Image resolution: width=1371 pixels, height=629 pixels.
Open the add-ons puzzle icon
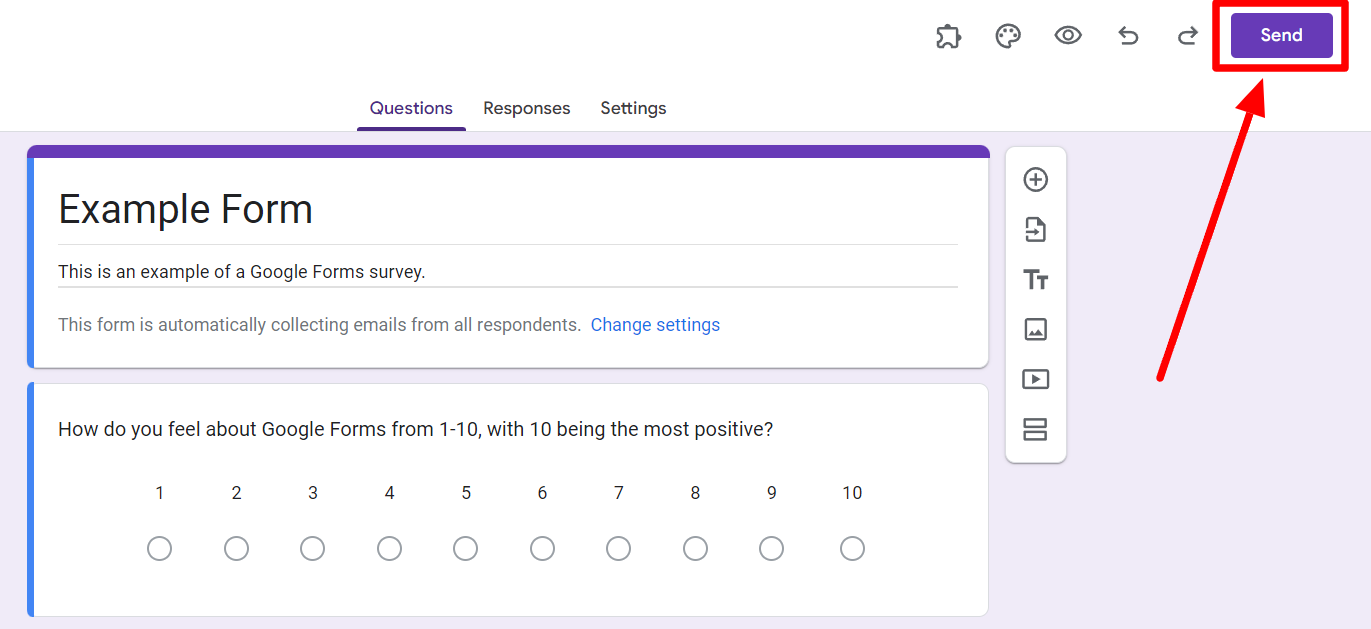tap(948, 36)
